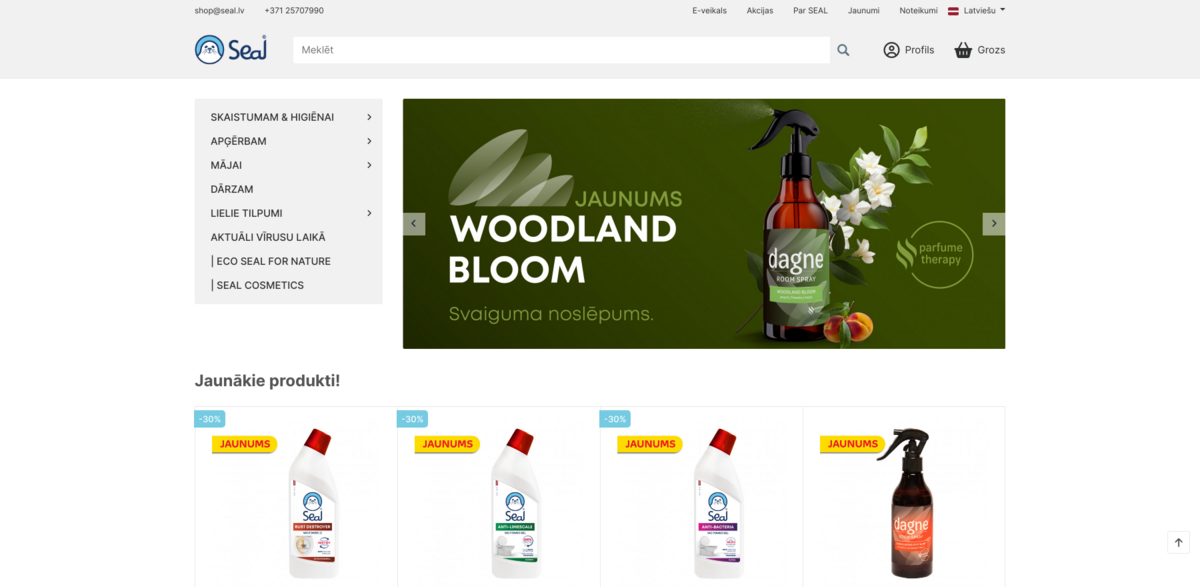Image resolution: width=1200 pixels, height=587 pixels.
Task: Click the shop@seal.lv email link
Action: coord(219,11)
